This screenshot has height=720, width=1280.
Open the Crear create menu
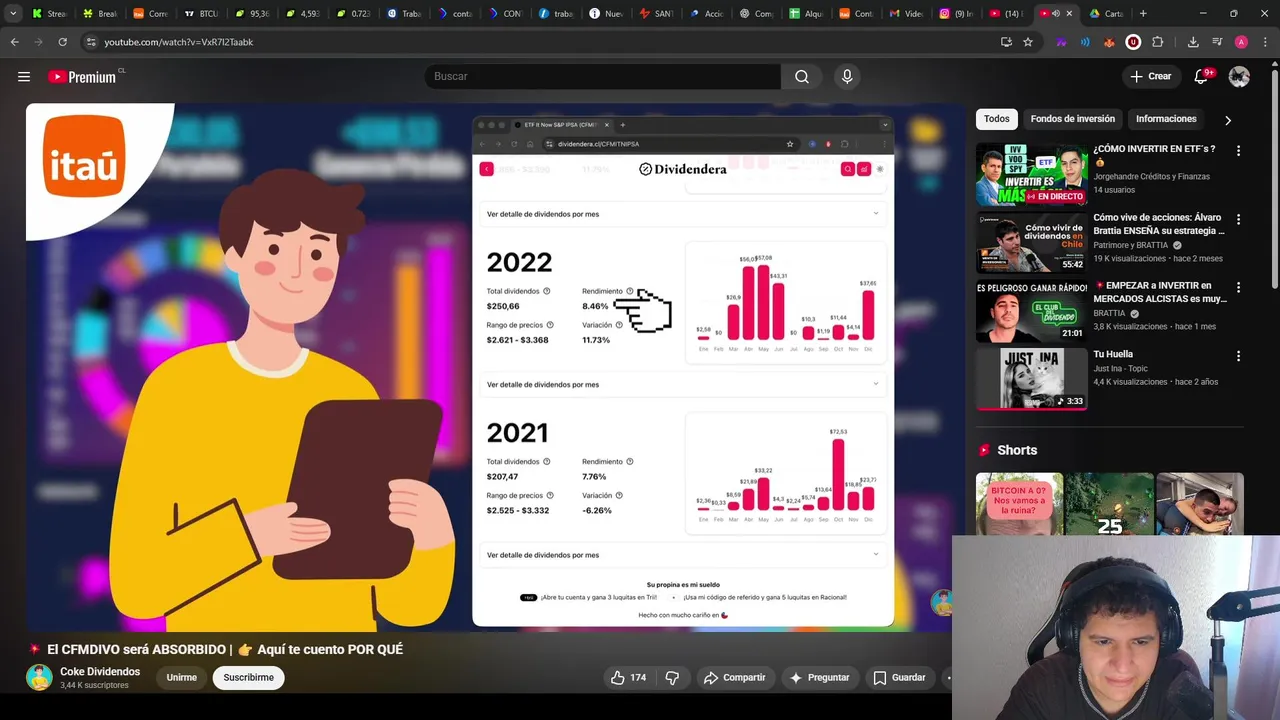pyautogui.click(x=1151, y=76)
